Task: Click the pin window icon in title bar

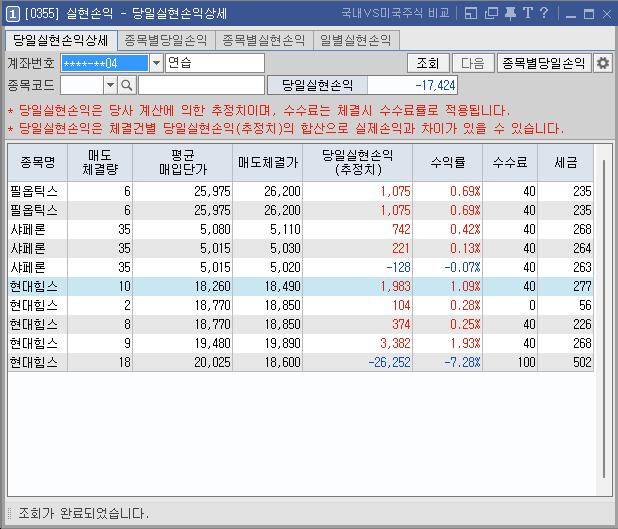Action: pos(510,13)
